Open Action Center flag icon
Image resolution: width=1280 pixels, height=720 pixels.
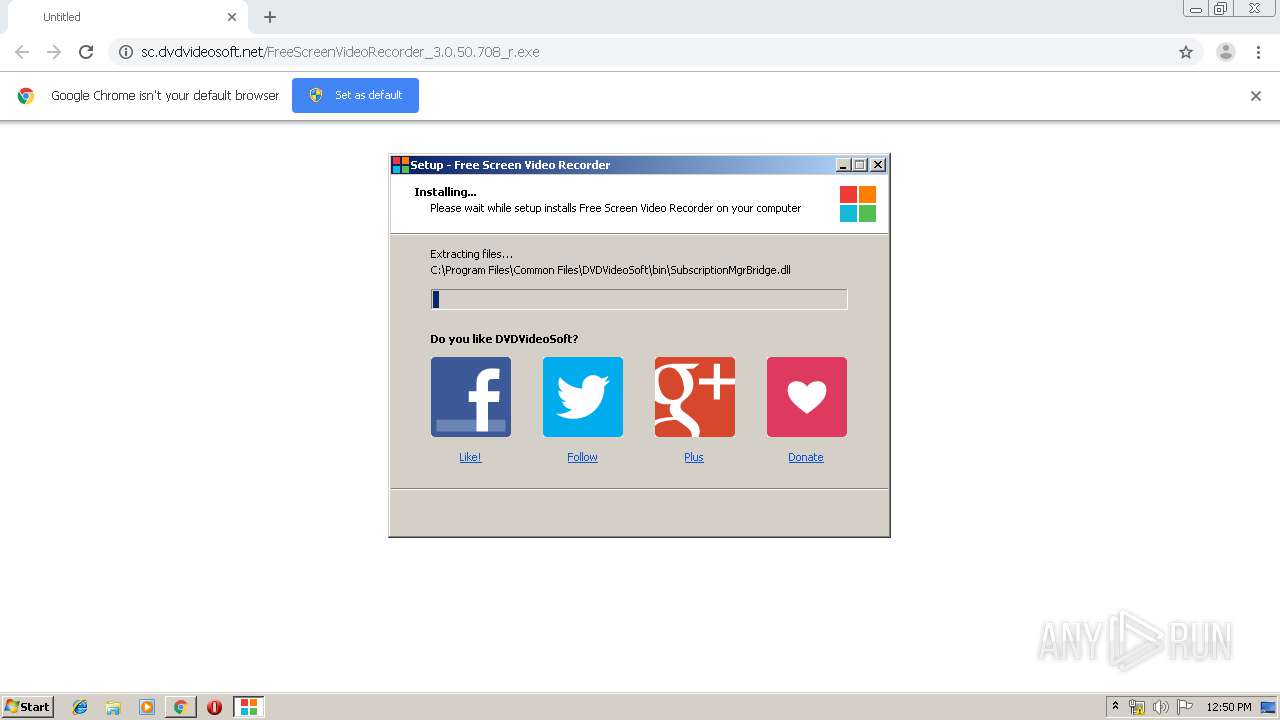click(x=1185, y=707)
